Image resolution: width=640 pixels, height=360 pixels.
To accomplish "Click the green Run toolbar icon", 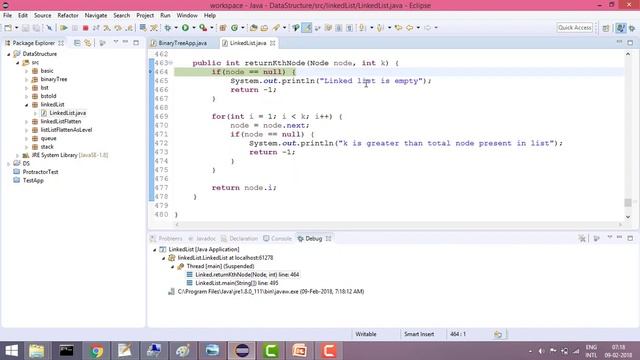I will coord(185,28).
